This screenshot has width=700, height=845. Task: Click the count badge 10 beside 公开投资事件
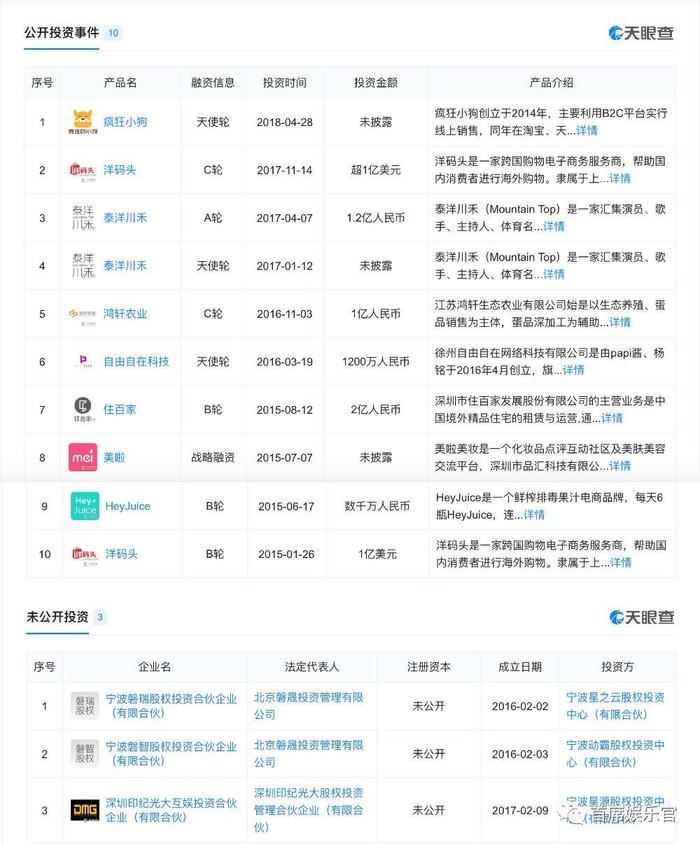pos(113,33)
